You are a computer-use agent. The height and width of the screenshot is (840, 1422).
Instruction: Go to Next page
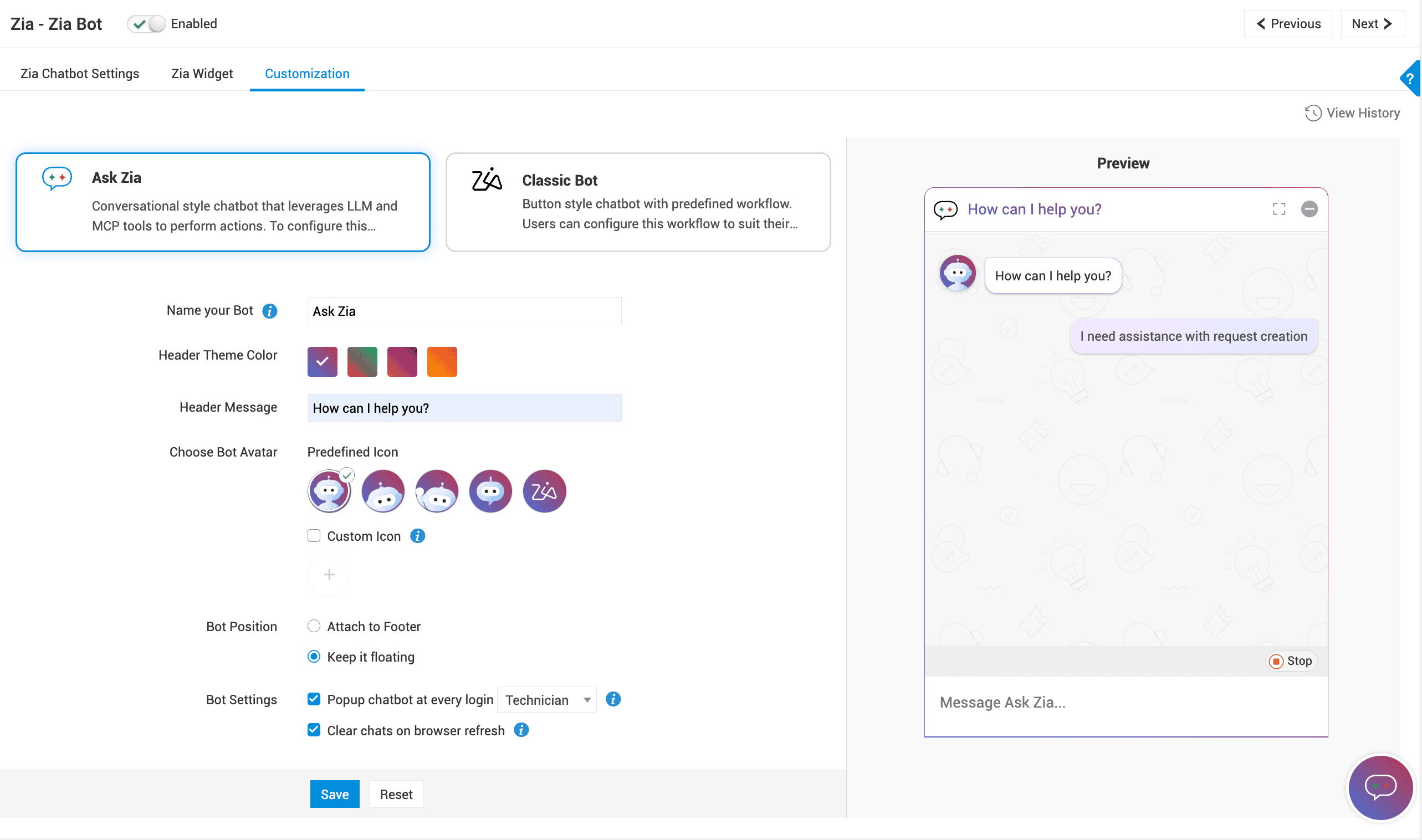point(1373,24)
